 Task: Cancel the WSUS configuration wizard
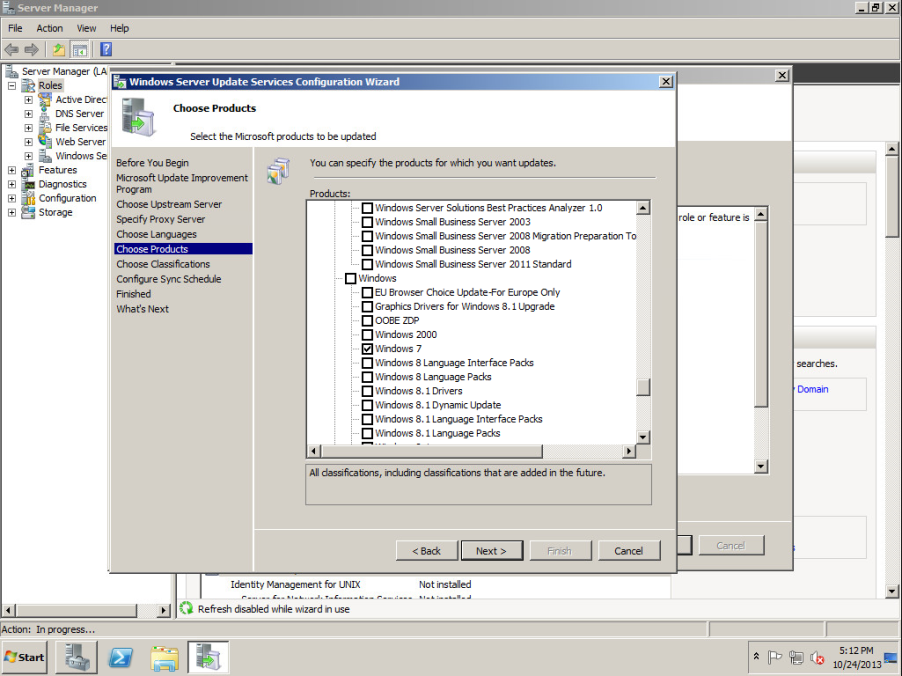(x=629, y=551)
